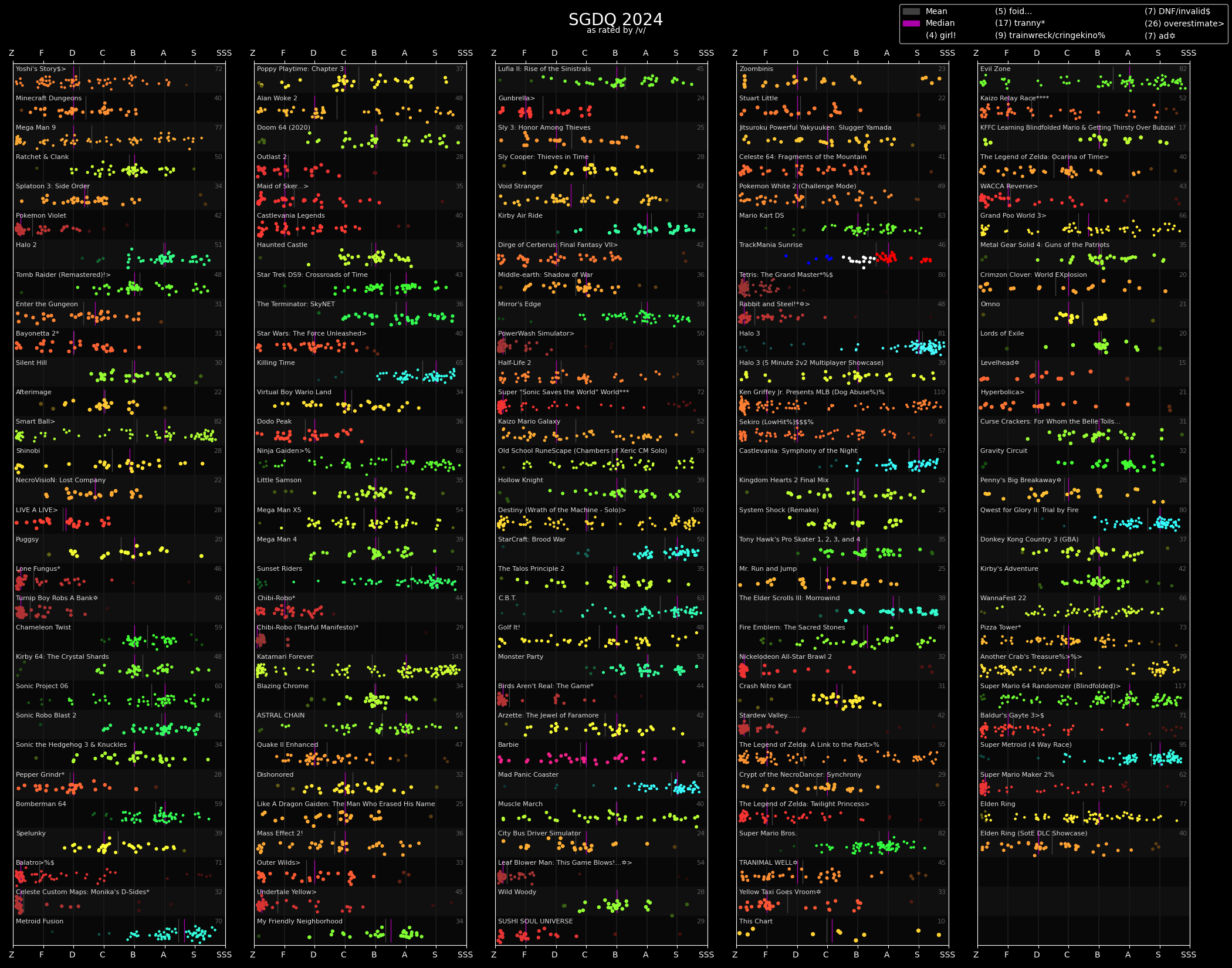Screen dimensions: 1232x968
Task: Click the 'Lufia II: Rise of the Sinistrals' title
Action: [544, 69]
